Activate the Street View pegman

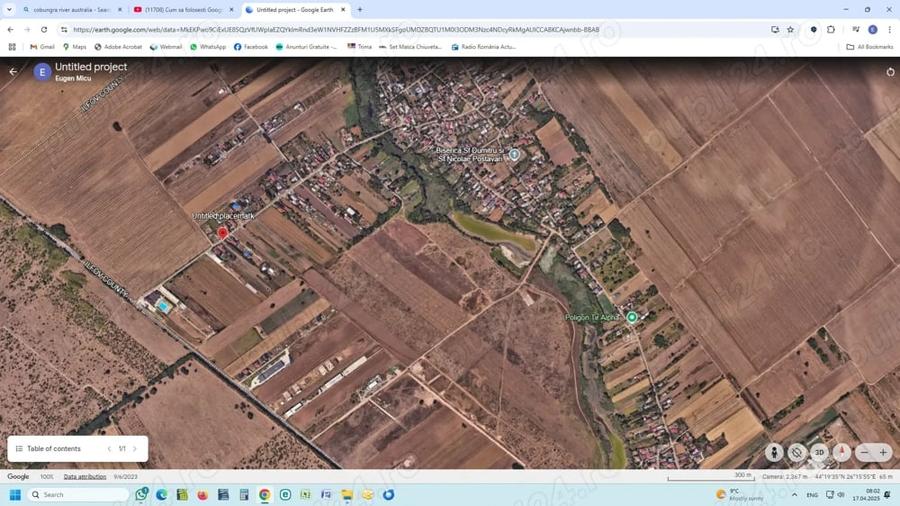coord(774,453)
